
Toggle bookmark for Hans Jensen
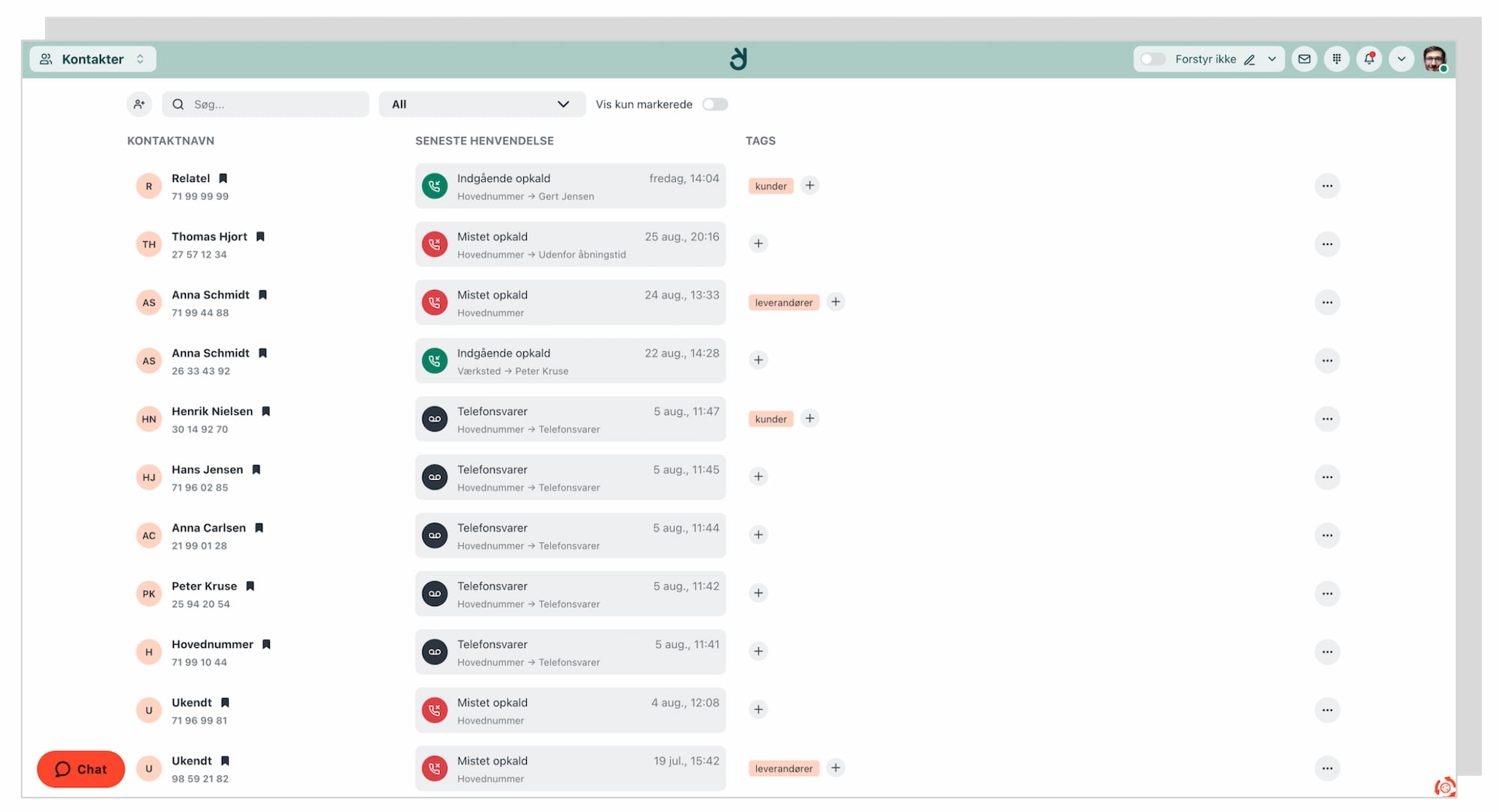[256, 470]
